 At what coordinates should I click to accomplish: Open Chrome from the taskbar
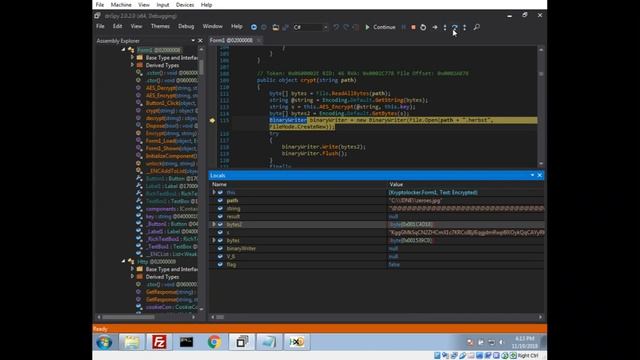(214, 342)
